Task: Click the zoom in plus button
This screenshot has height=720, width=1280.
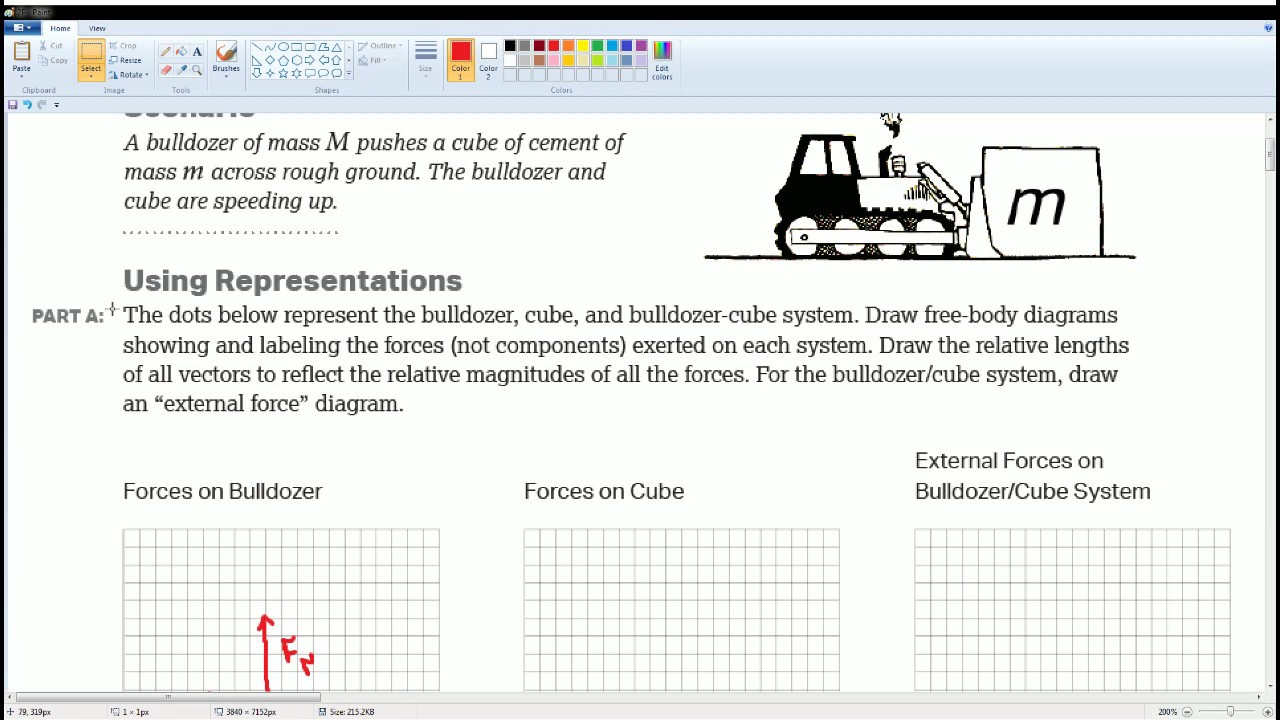Action: [1270, 712]
